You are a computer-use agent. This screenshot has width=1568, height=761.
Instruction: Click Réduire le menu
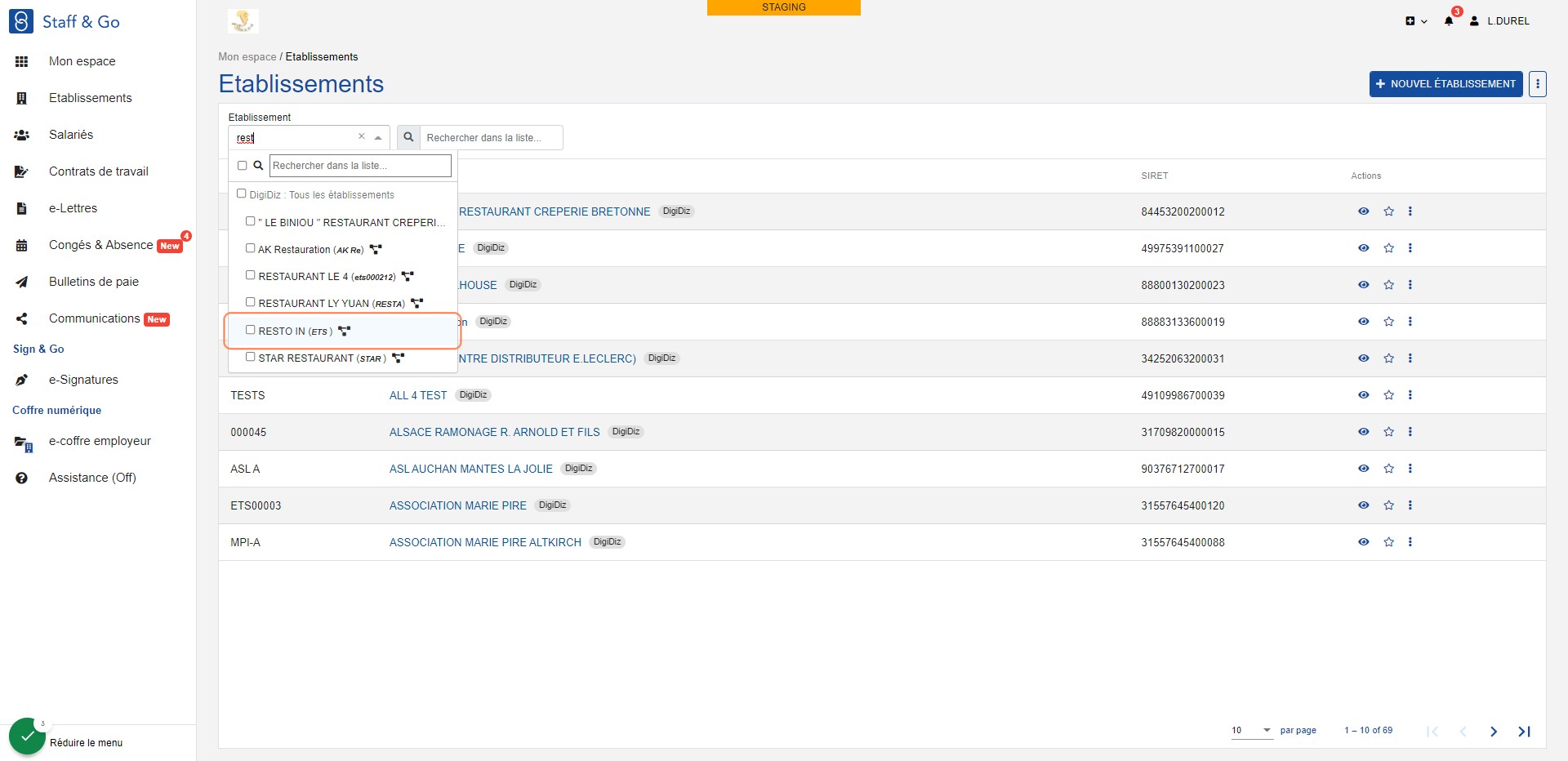click(86, 743)
